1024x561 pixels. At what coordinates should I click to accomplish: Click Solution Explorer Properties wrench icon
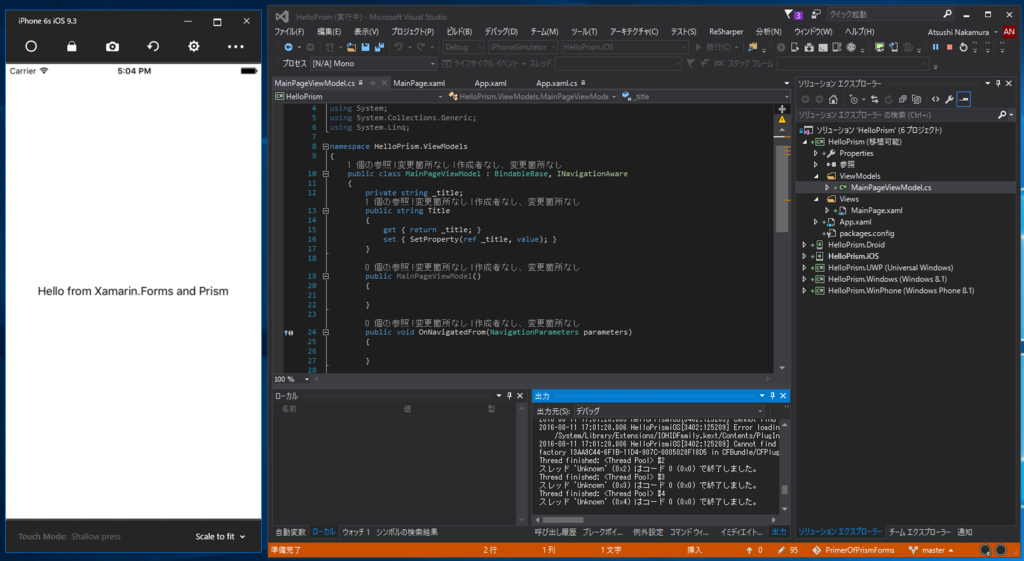(x=950, y=99)
